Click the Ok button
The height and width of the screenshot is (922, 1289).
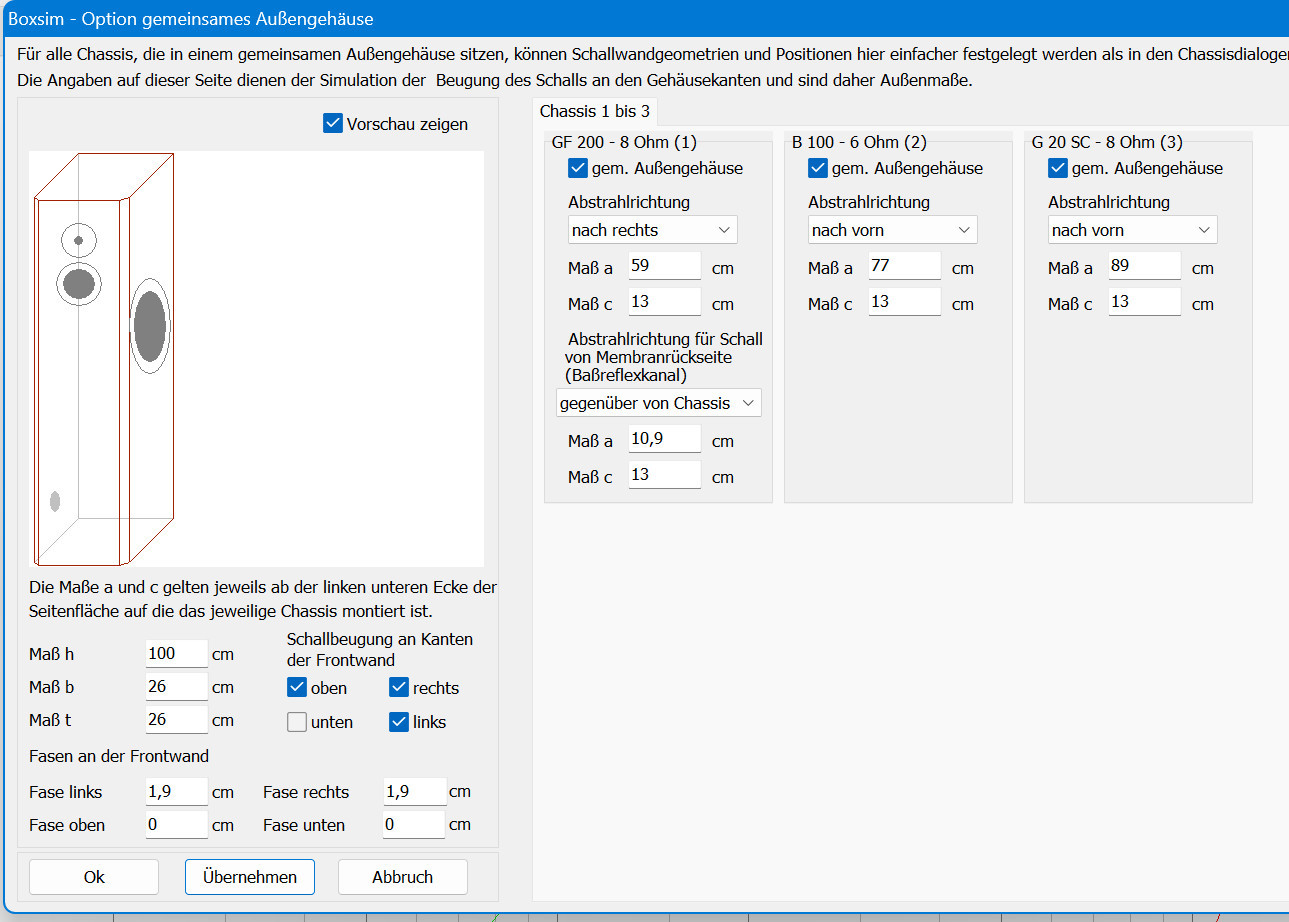[x=94, y=877]
